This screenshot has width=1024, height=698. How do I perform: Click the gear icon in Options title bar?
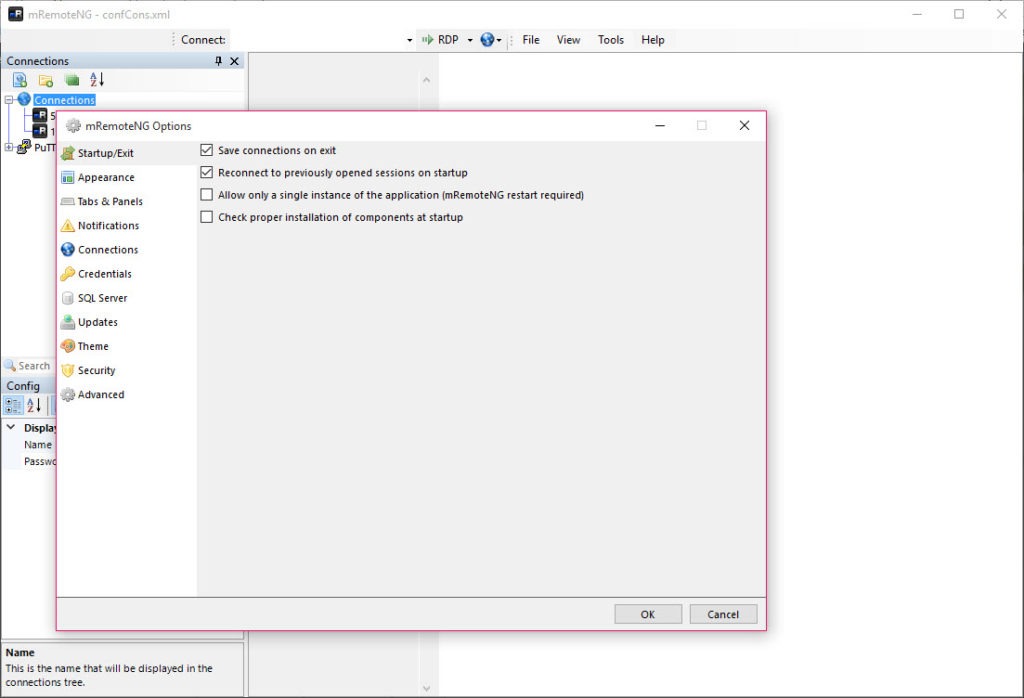click(73, 126)
